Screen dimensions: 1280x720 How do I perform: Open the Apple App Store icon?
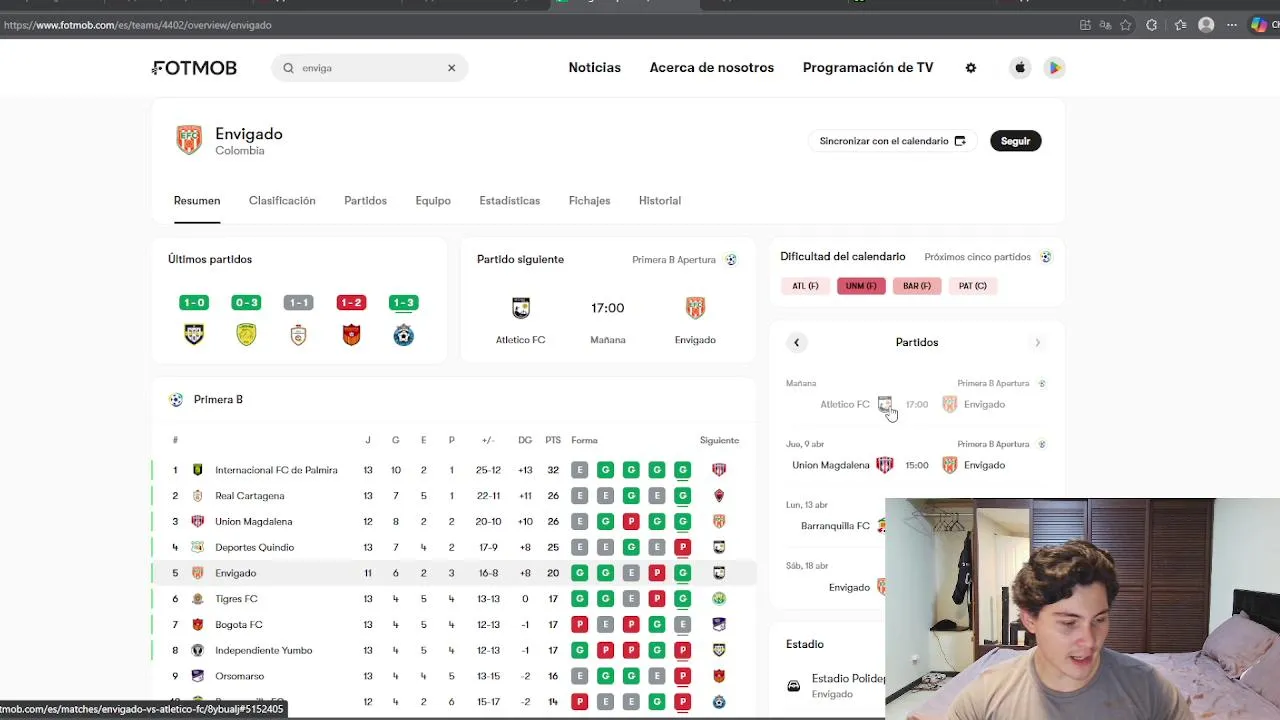coord(1020,68)
